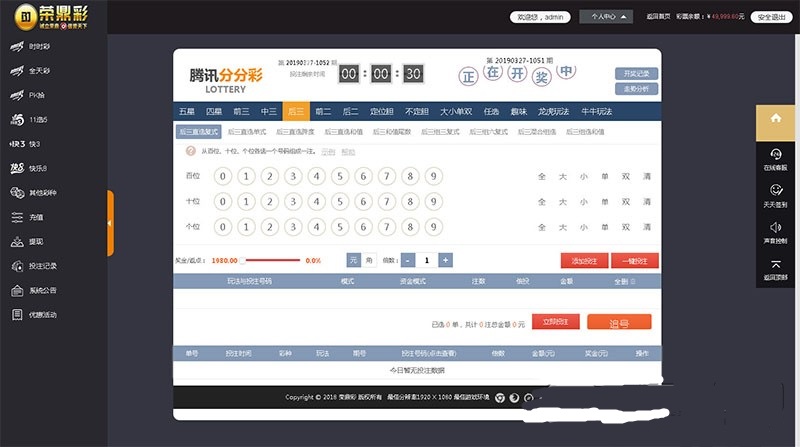Switch to the 五星 play tab

point(187,111)
